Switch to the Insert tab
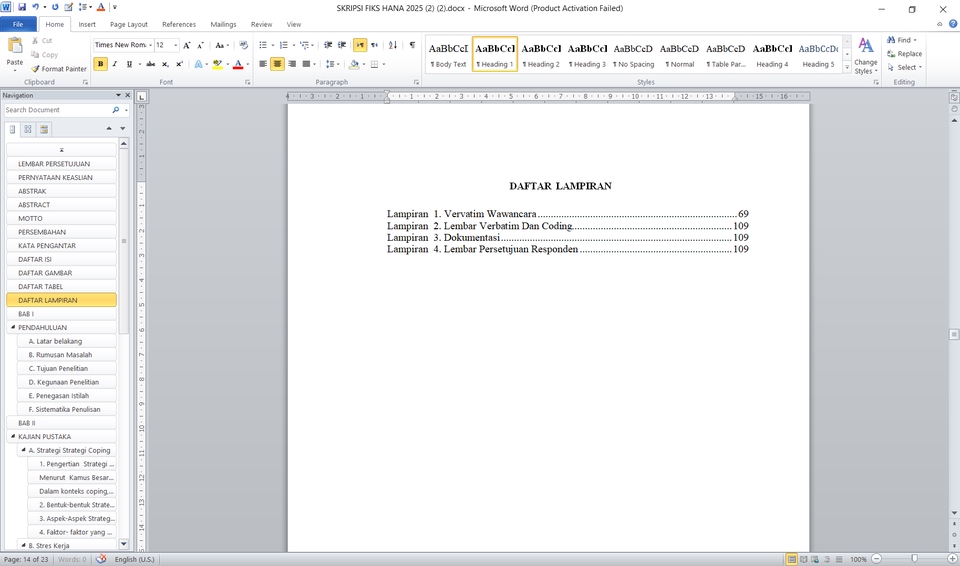Screen dimensions: 960x566 point(87,25)
